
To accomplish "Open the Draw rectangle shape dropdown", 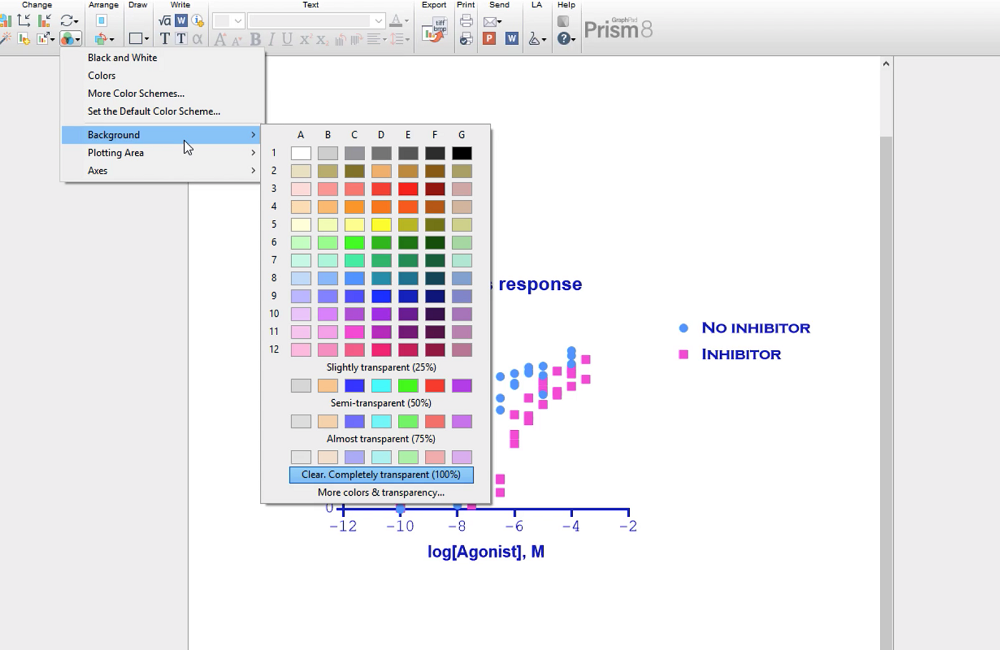I will [138, 39].
